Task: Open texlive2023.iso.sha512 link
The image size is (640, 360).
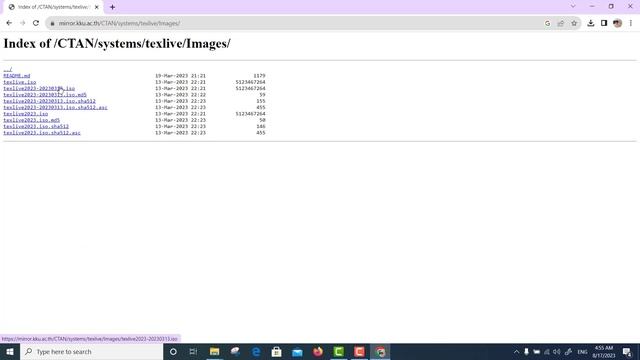Action: pyautogui.click(x=36, y=126)
